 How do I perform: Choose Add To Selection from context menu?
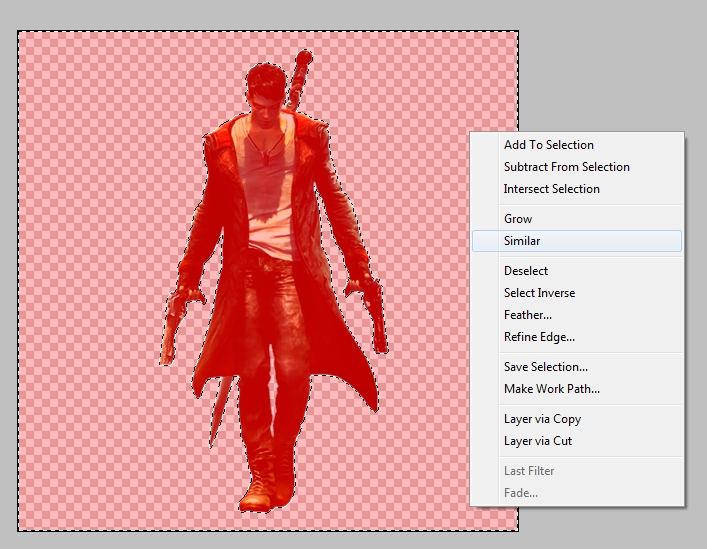[577, 145]
